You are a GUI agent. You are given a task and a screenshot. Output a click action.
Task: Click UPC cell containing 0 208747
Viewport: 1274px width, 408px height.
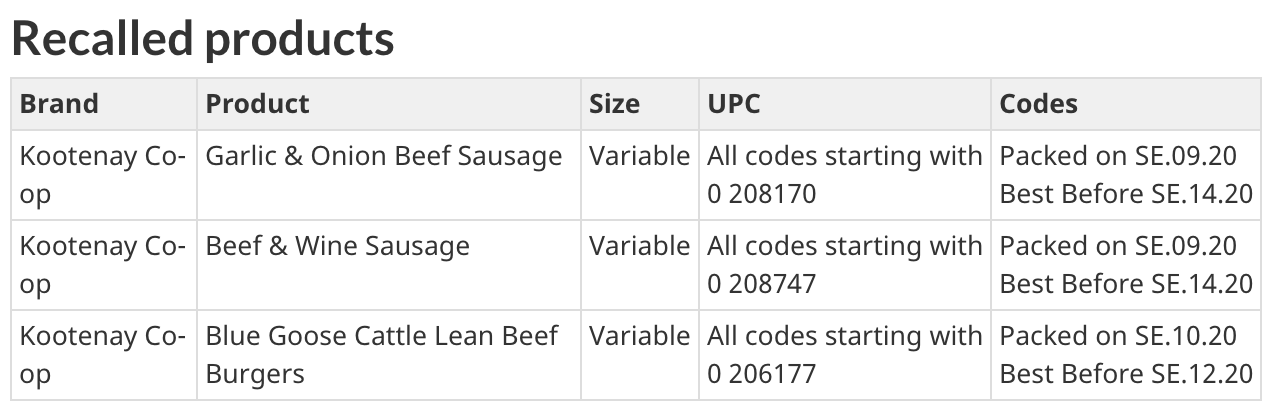tap(845, 265)
